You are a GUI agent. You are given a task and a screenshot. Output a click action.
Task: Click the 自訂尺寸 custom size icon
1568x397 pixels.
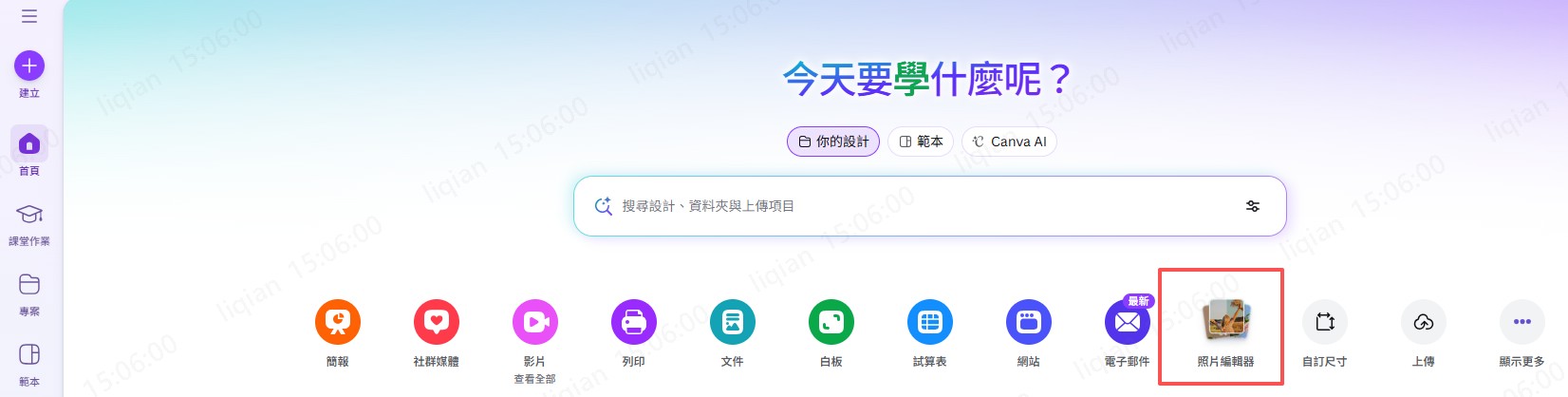click(1325, 323)
